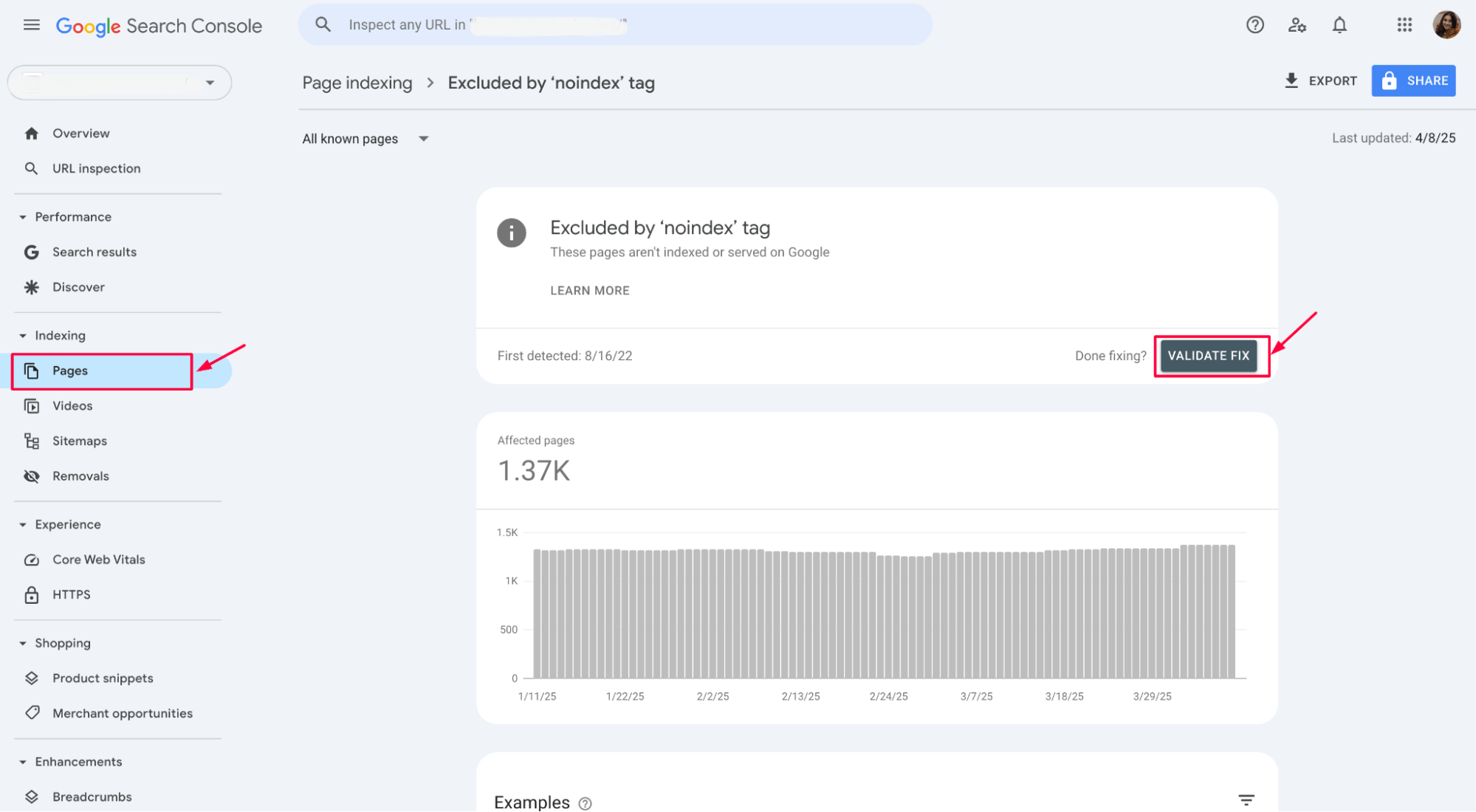The width and height of the screenshot is (1476, 812).
Task: Open the Examples table filter icon
Action: click(x=1246, y=800)
